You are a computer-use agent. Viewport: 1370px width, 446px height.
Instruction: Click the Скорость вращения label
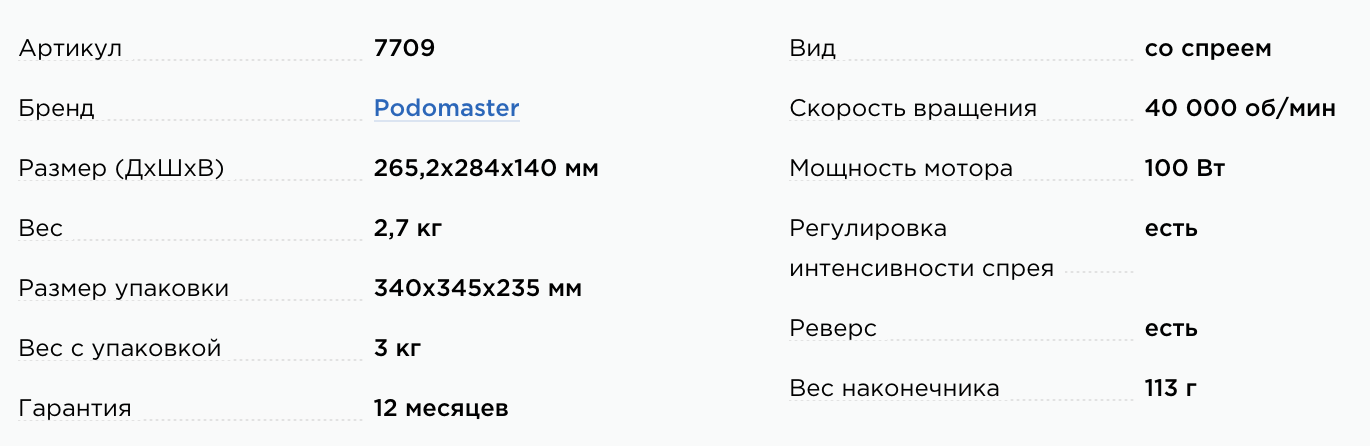click(913, 108)
